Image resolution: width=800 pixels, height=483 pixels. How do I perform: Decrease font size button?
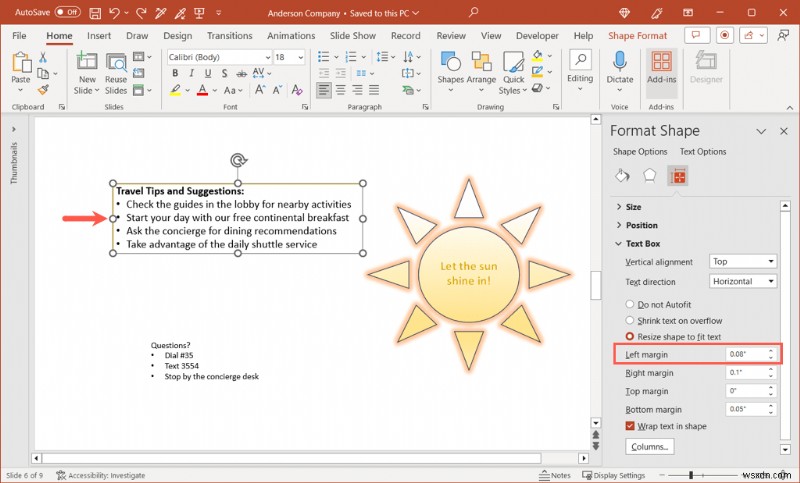pyautogui.click(x=278, y=90)
